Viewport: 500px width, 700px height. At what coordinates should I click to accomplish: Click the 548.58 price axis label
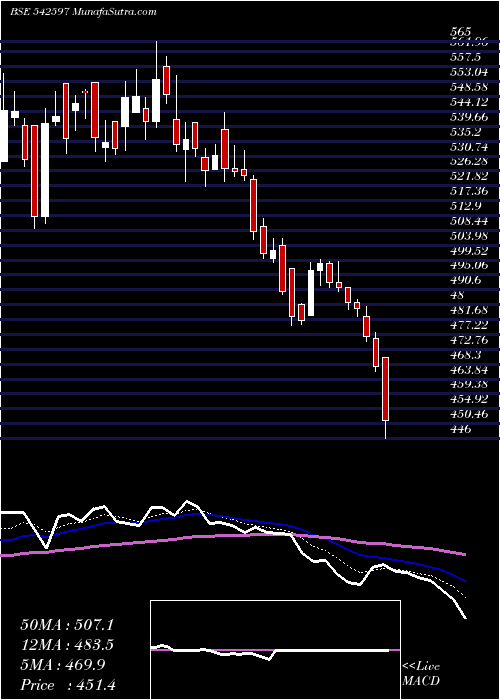click(470, 87)
